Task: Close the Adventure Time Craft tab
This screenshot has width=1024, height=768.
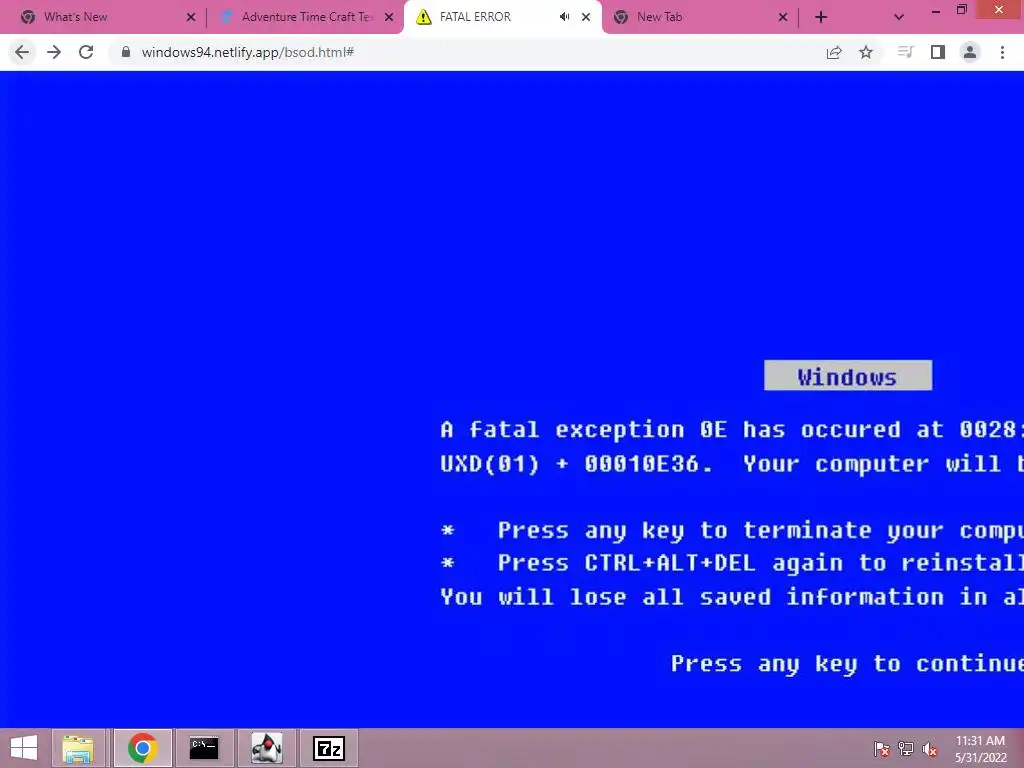Action: (389, 17)
